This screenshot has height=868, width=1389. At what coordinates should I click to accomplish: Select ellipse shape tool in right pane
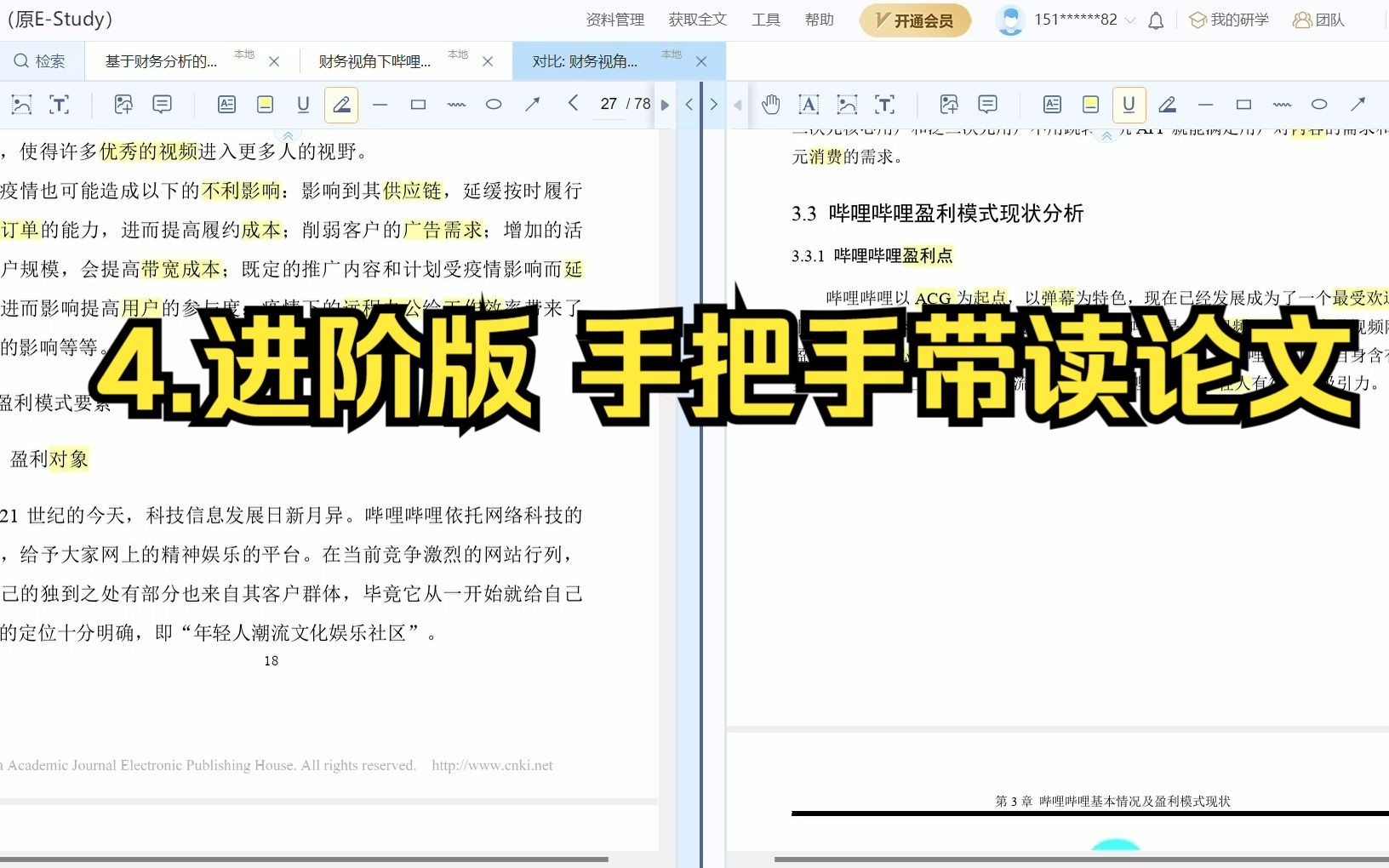coord(1319,105)
